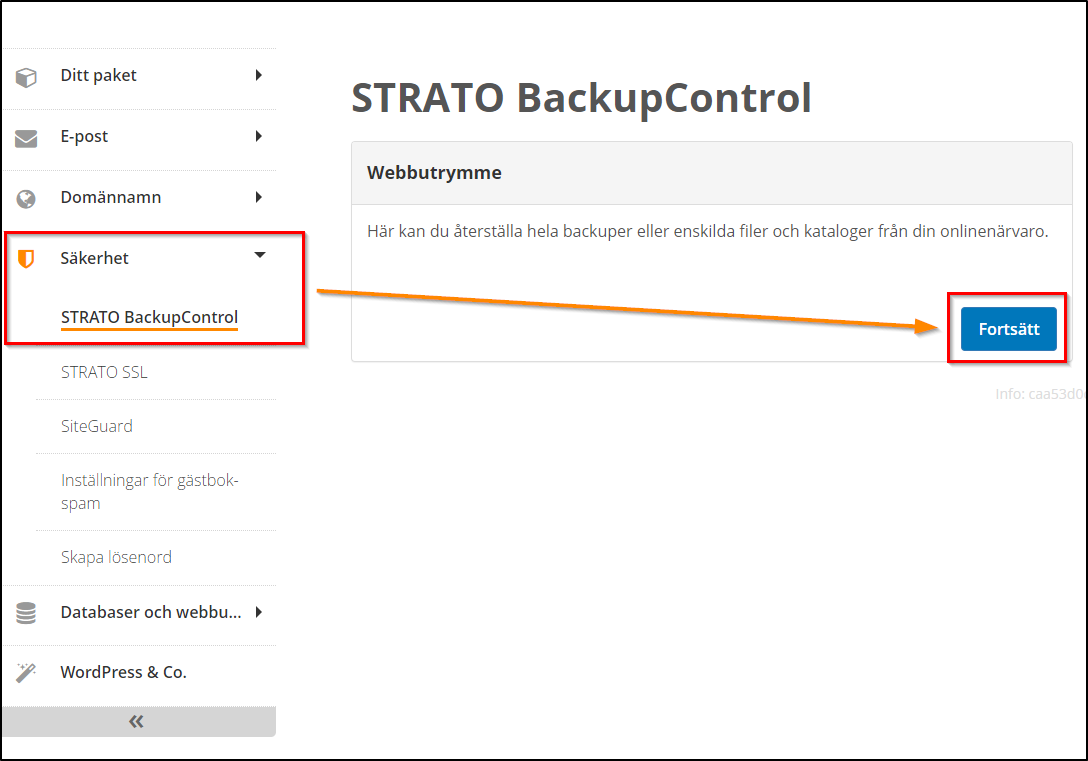Click Inställningar för gästbok-spam

150,490
